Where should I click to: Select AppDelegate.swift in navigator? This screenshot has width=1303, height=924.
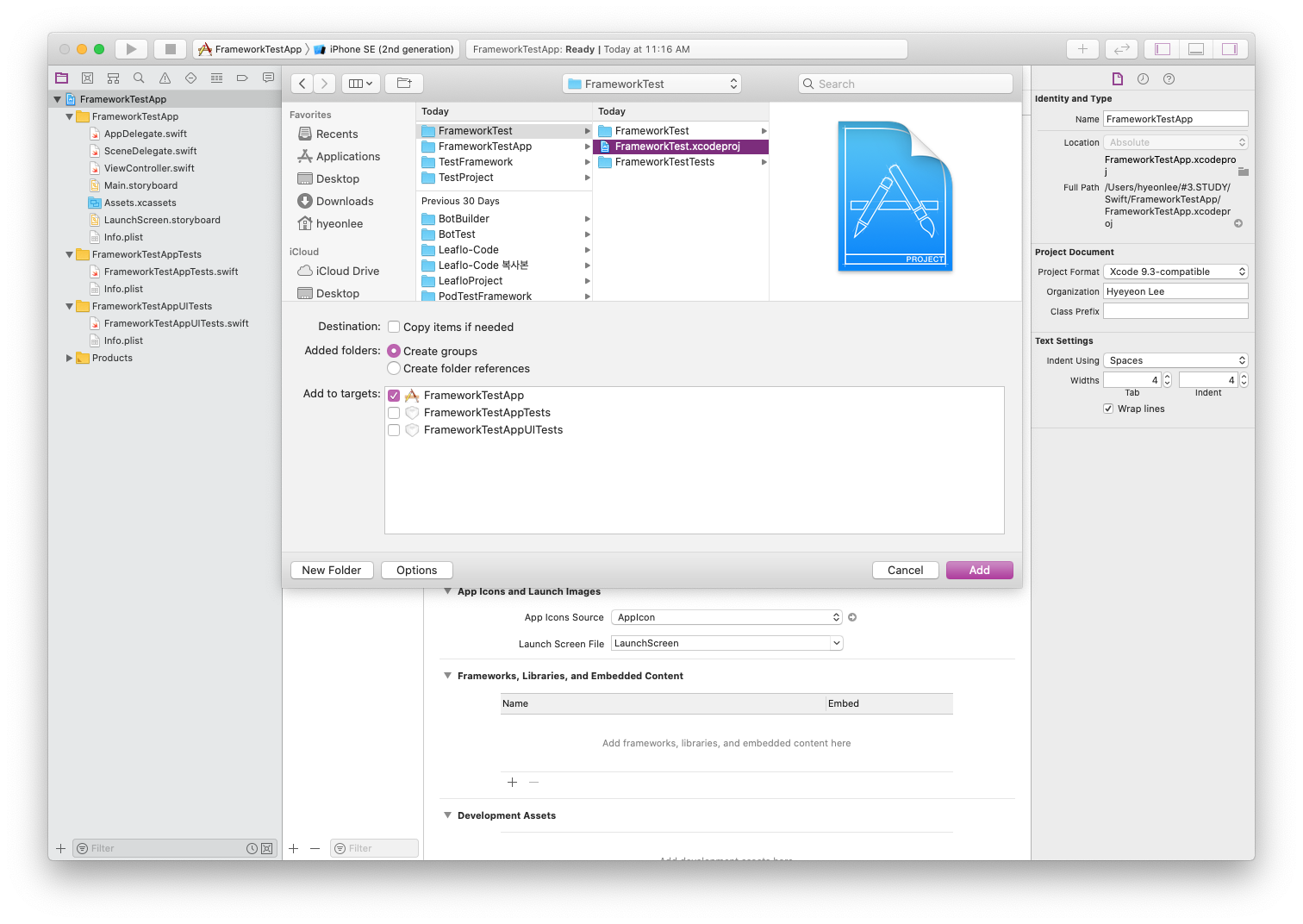pyautogui.click(x=146, y=134)
